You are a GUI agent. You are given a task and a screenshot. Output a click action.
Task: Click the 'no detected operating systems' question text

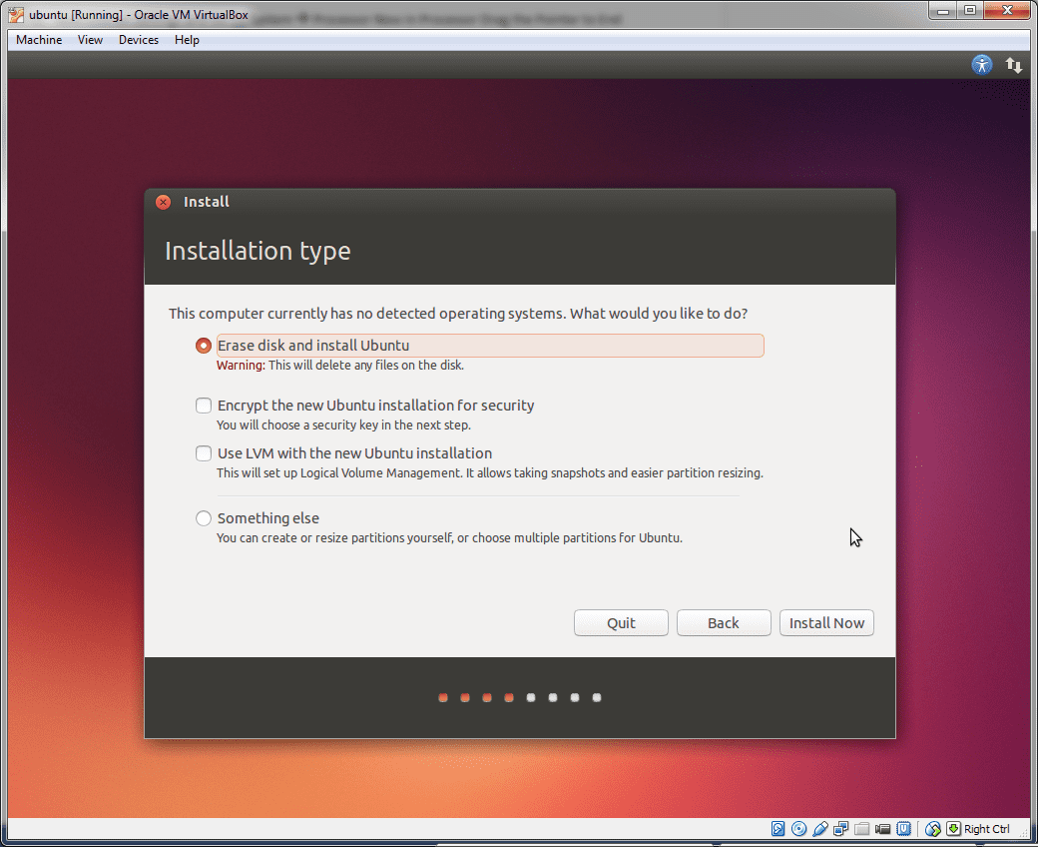pyautogui.click(x=458, y=313)
